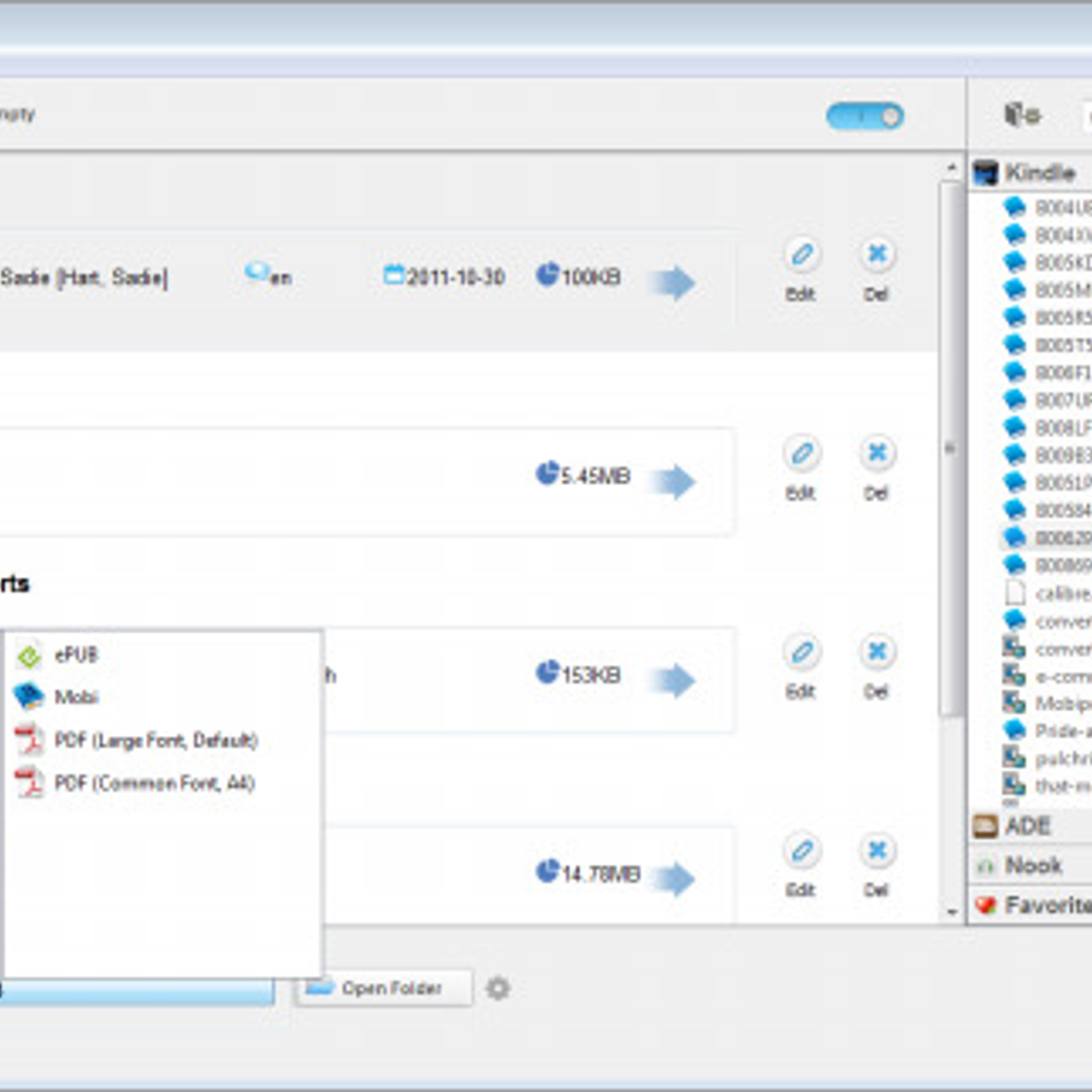Select the B008LF Kindle file
Viewport: 1092px width, 1092px height.
point(1046,427)
